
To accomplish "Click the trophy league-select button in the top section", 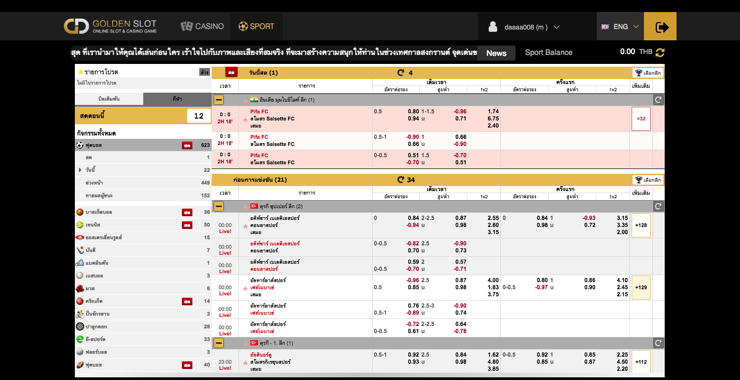I will click(x=648, y=73).
